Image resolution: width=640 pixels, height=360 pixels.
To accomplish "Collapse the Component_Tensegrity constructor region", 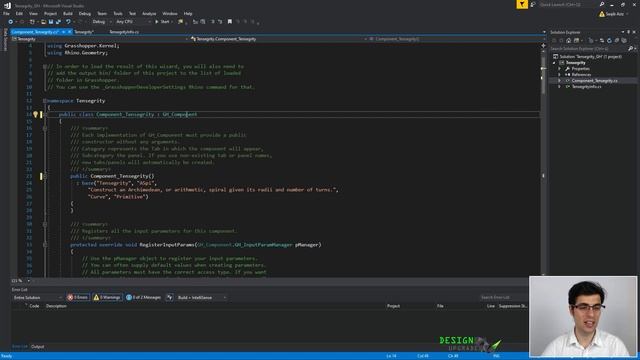I will (x=45, y=176).
